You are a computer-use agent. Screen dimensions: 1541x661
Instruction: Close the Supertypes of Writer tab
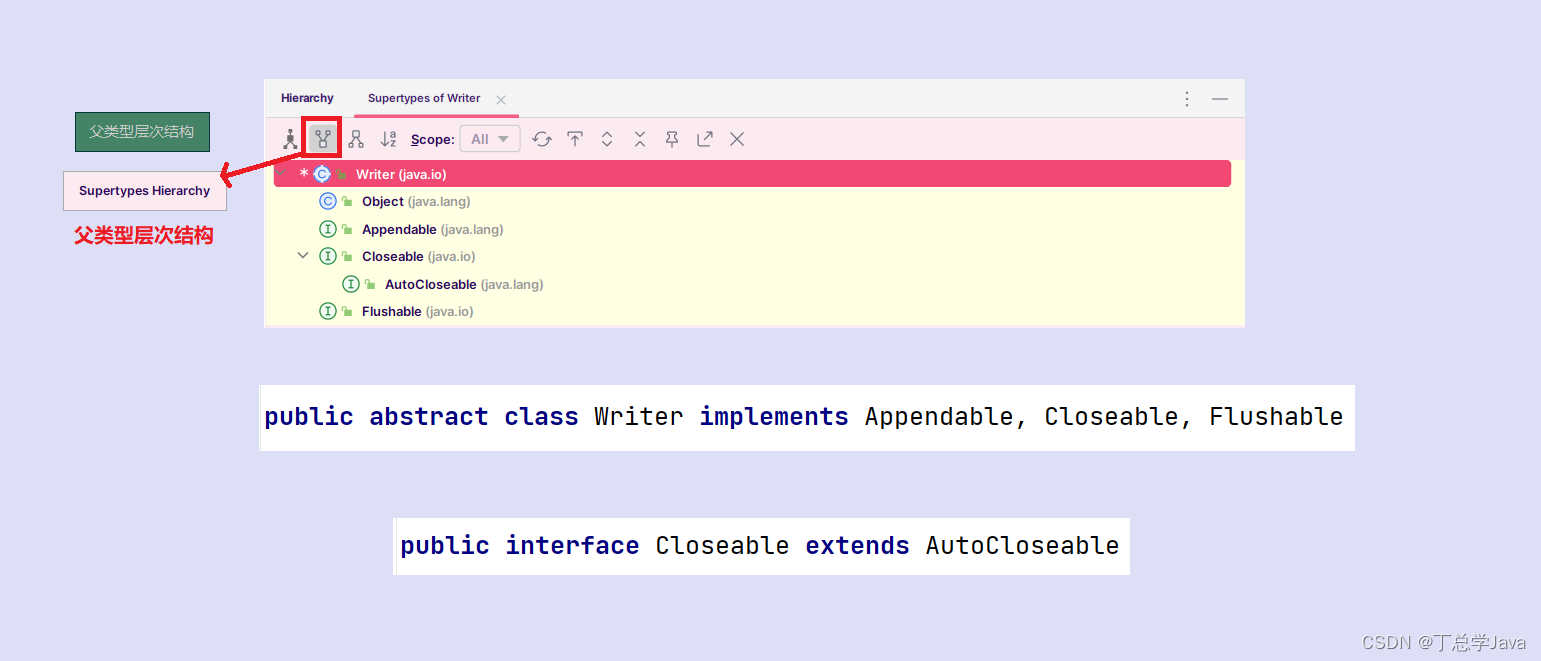tap(500, 99)
